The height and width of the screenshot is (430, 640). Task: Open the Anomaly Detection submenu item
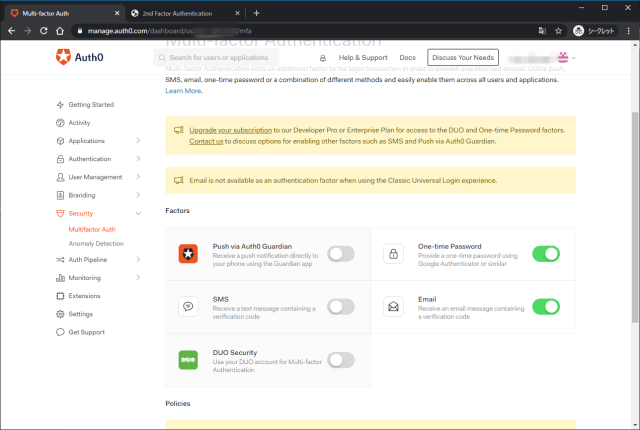click(x=96, y=244)
